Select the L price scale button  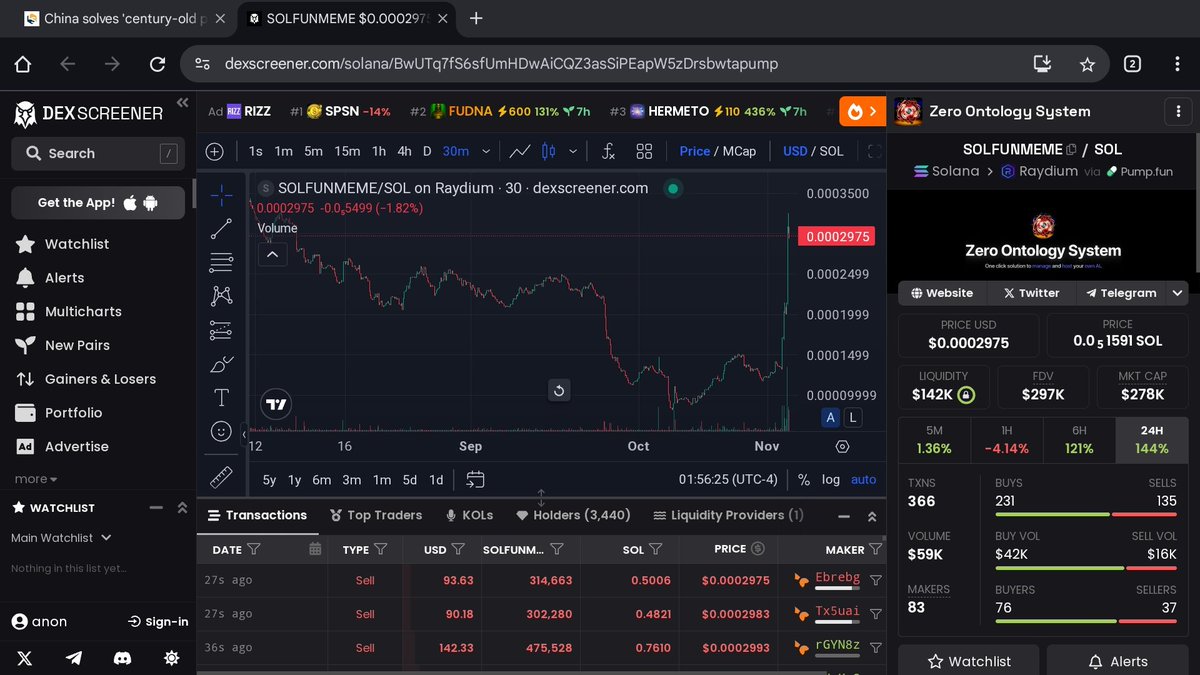coord(852,417)
